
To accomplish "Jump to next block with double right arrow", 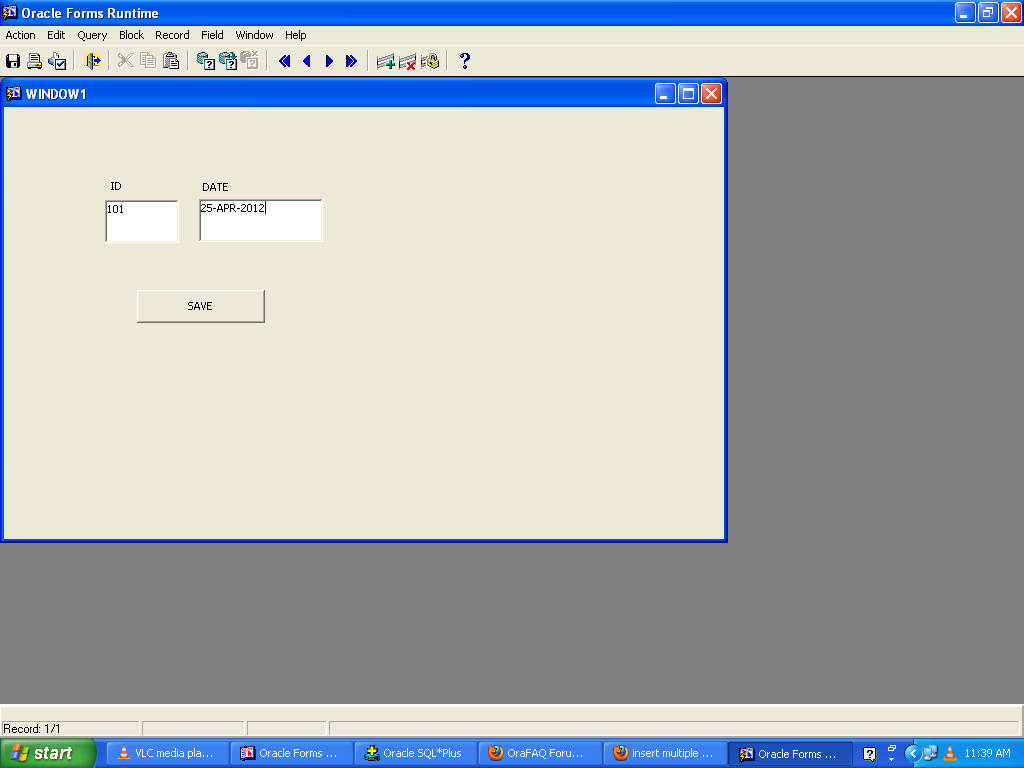I will coord(351,61).
